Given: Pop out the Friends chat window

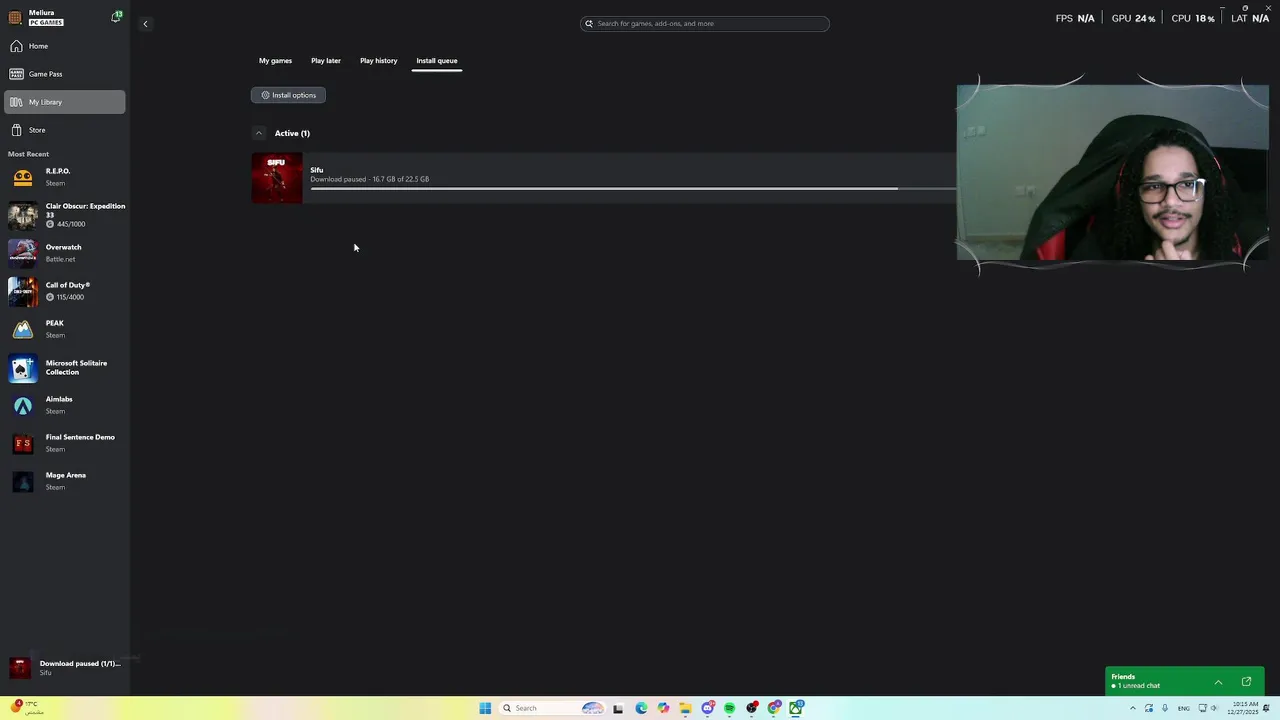Looking at the screenshot, I should [1246, 682].
